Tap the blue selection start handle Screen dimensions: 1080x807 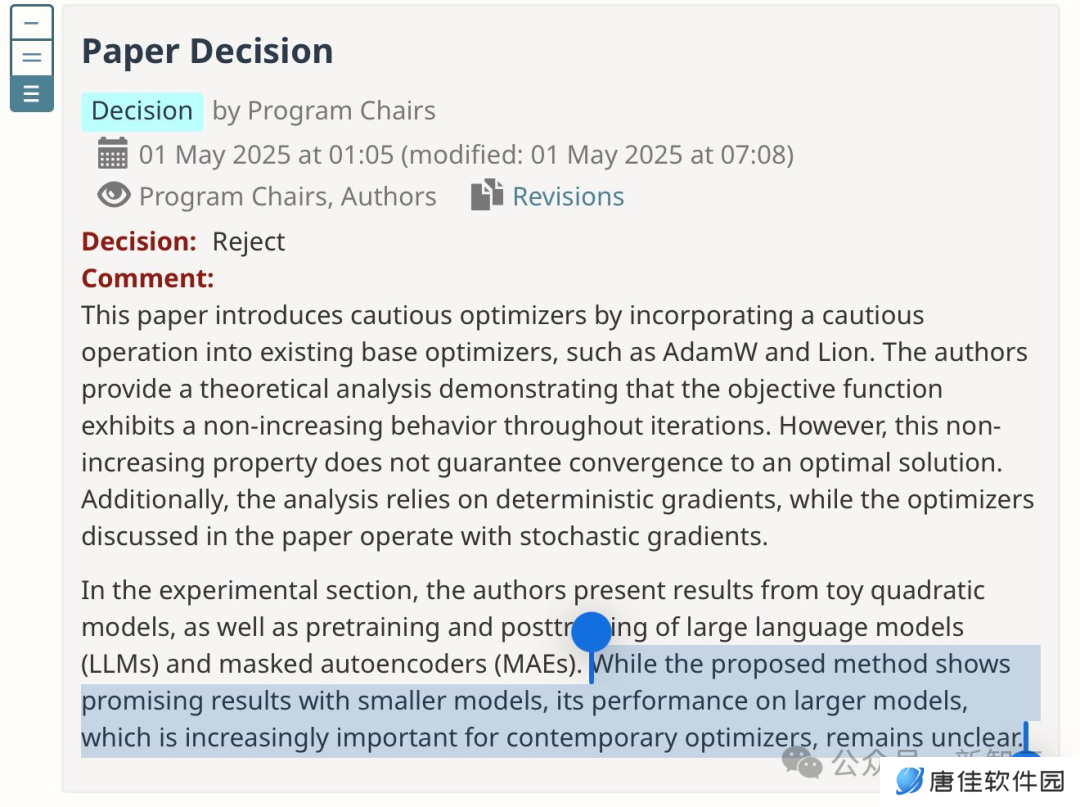tap(591, 632)
